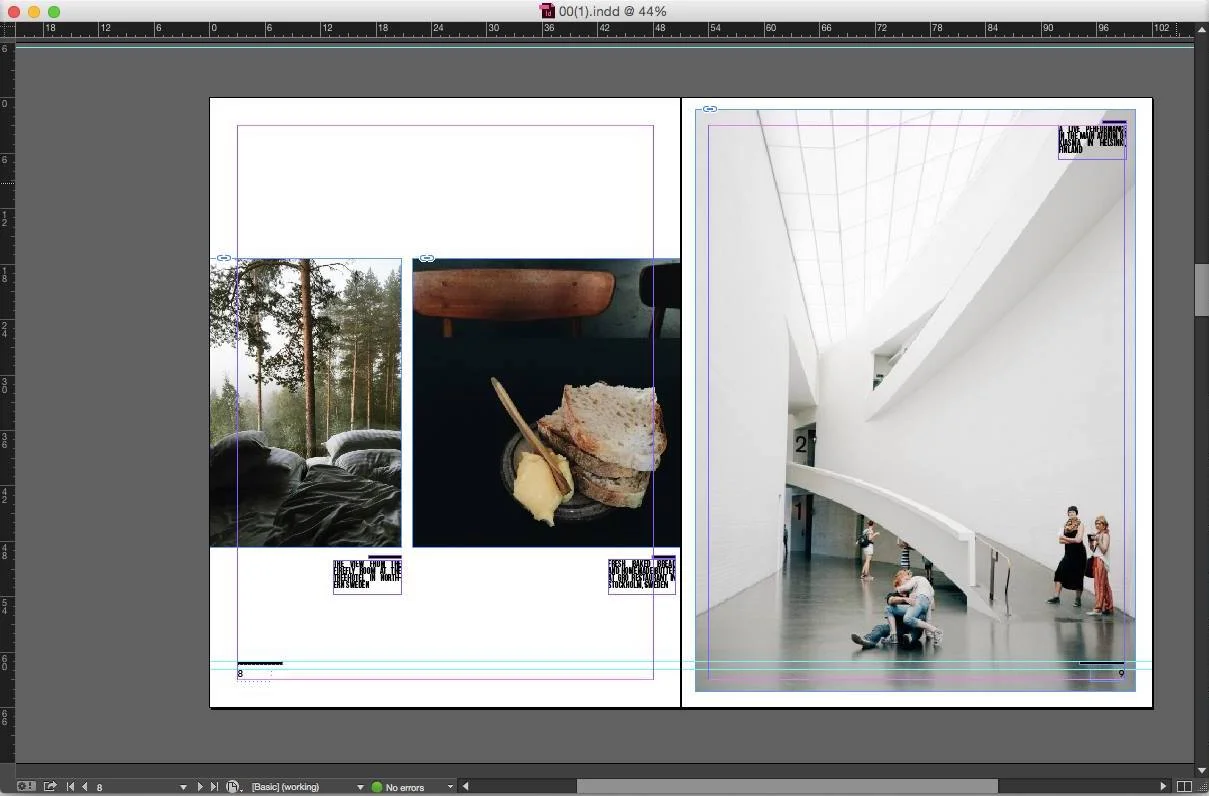Image resolution: width=1209 pixels, height=796 pixels.
Task: Click the horizontal ruler at top
Action: [604, 30]
